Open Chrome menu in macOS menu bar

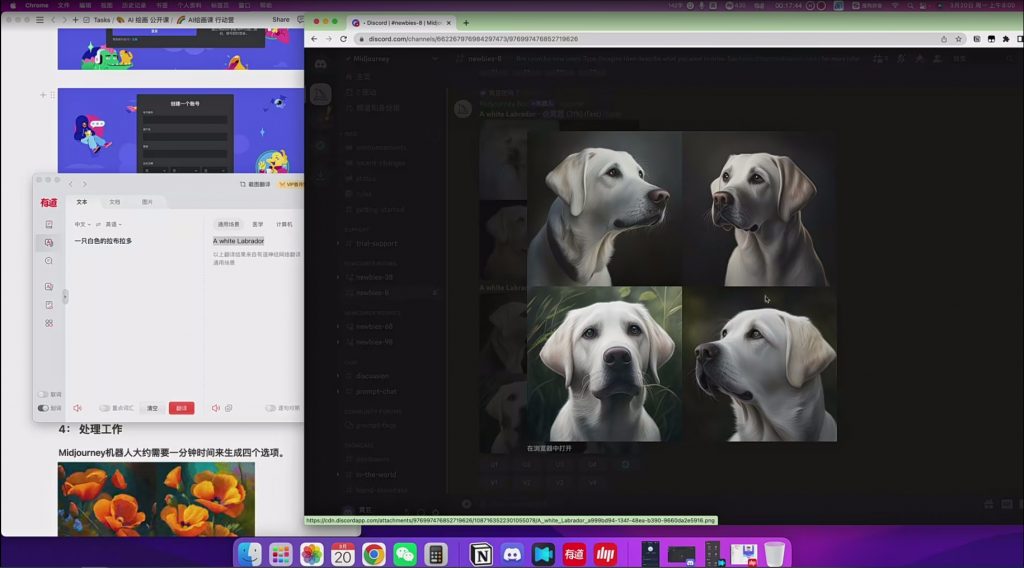coord(37,5)
